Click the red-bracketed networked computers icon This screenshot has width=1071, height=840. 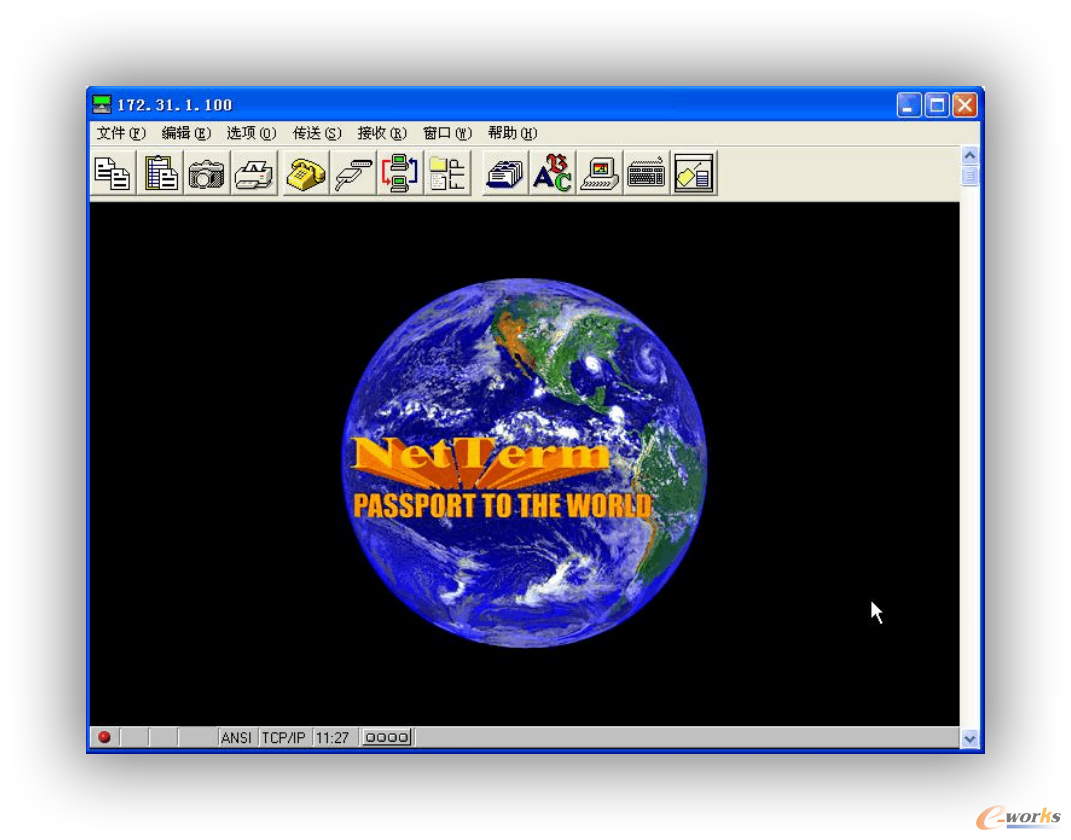coord(400,173)
